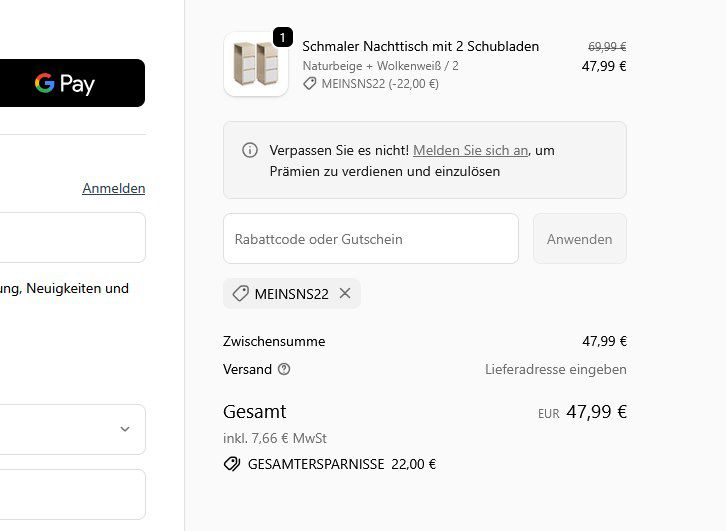Open the "Melden Sie sich an" link
The image size is (726, 531).
pos(470,150)
